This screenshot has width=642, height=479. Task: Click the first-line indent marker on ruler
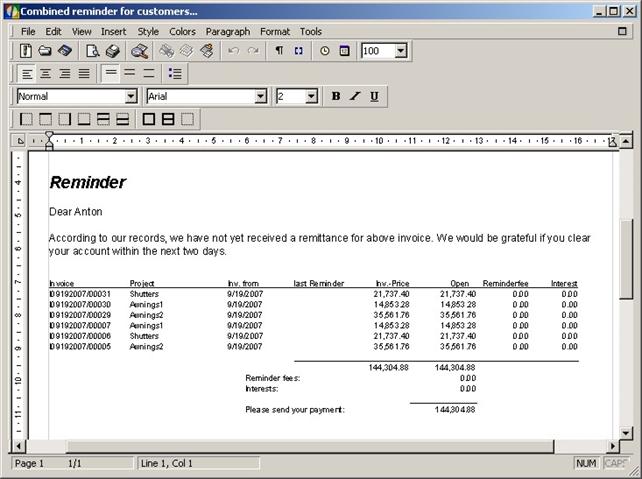[x=48, y=137]
